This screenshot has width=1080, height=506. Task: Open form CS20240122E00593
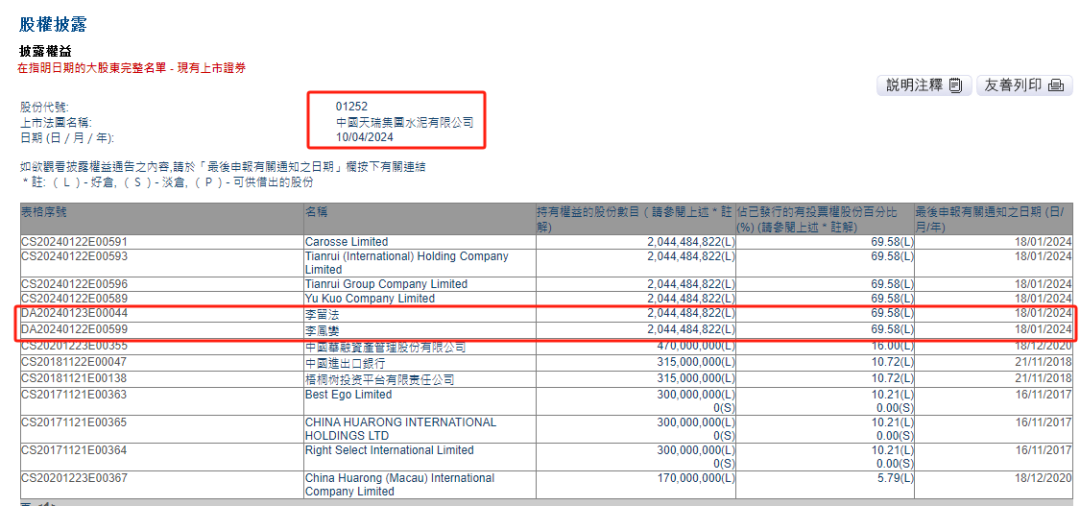pyautogui.click(x=74, y=256)
